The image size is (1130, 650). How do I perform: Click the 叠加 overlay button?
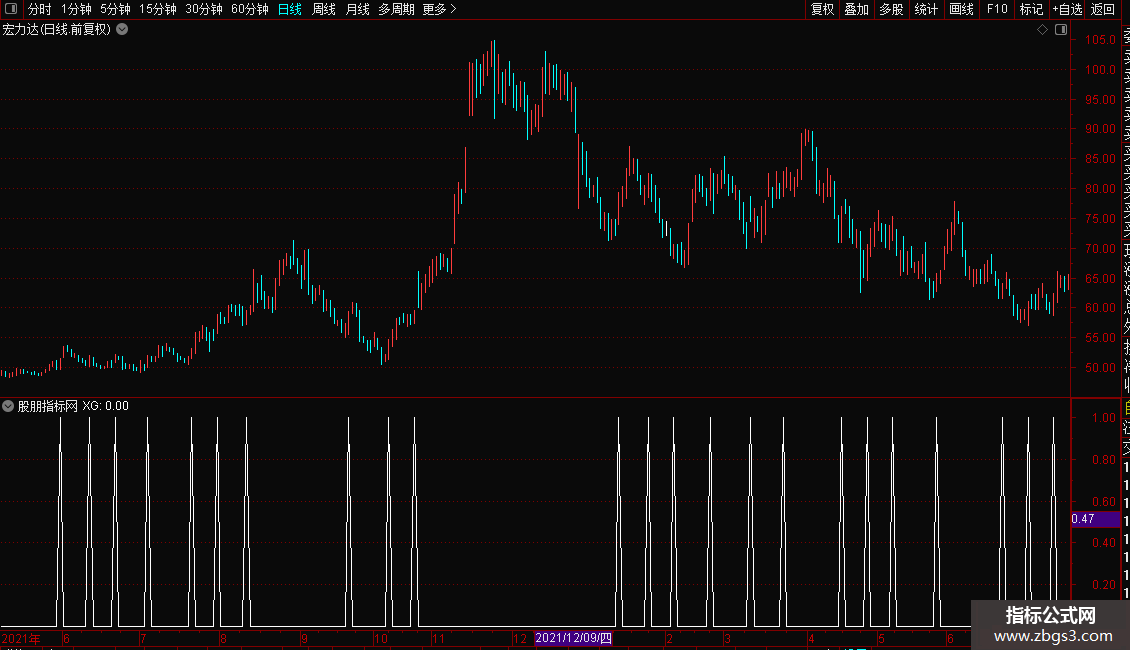(x=857, y=9)
